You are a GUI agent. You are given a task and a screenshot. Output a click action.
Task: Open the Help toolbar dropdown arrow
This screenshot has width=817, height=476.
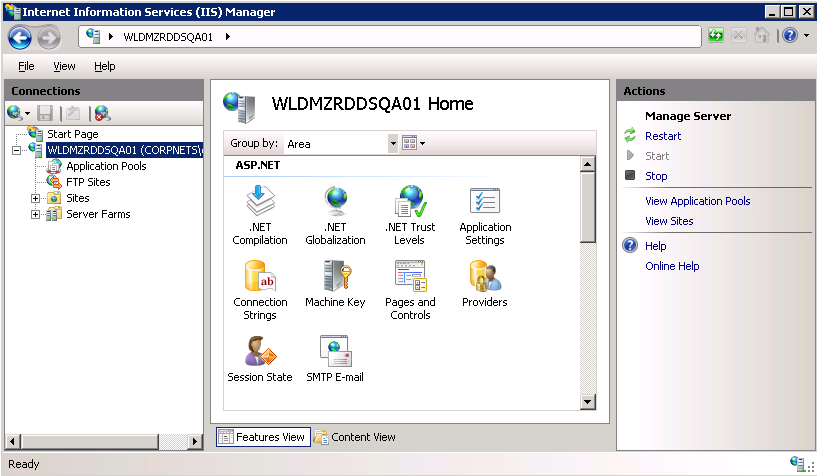(x=806, y=35)
